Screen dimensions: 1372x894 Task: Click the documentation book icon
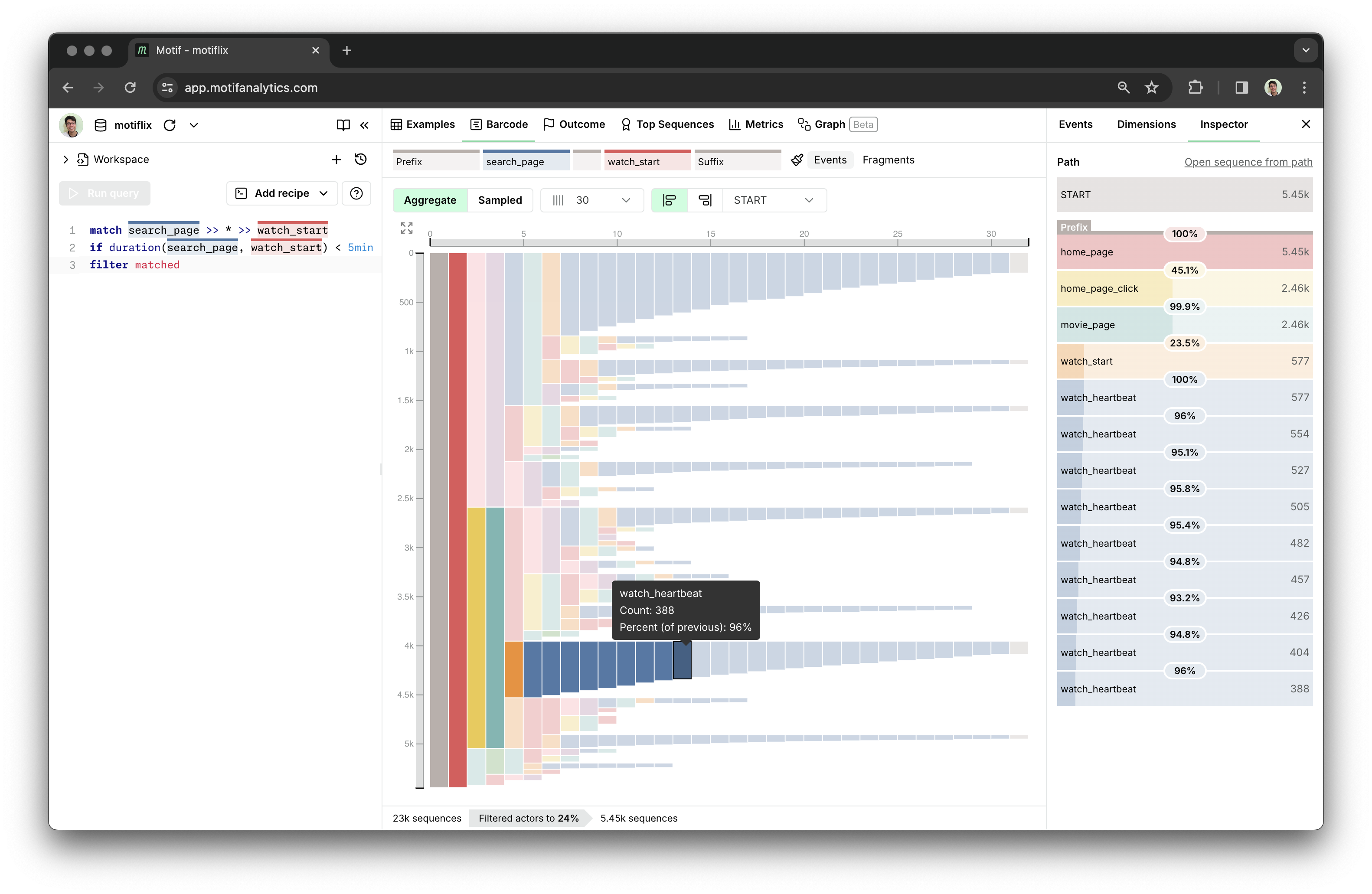pos(343,125)
